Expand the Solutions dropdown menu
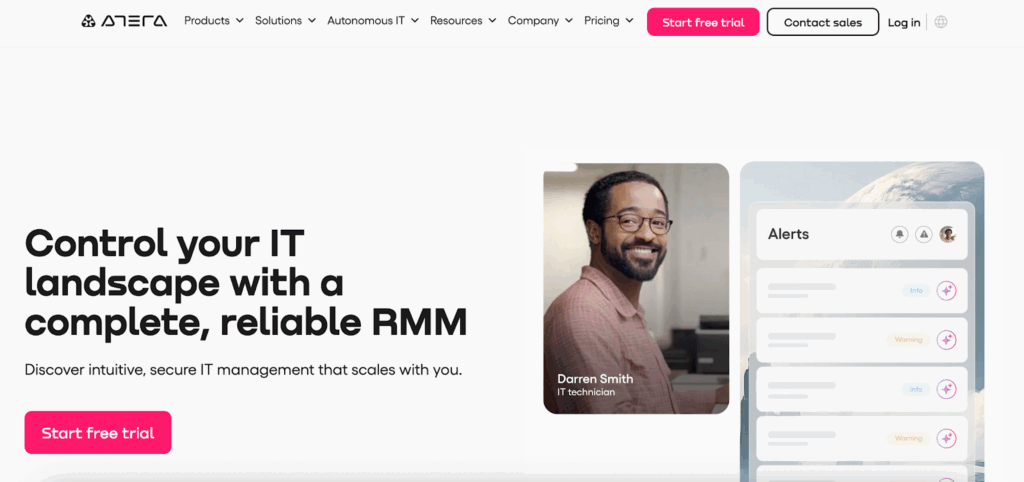Image resolution: width=1024 pixels, height=482 pixels. pos(285,21)
